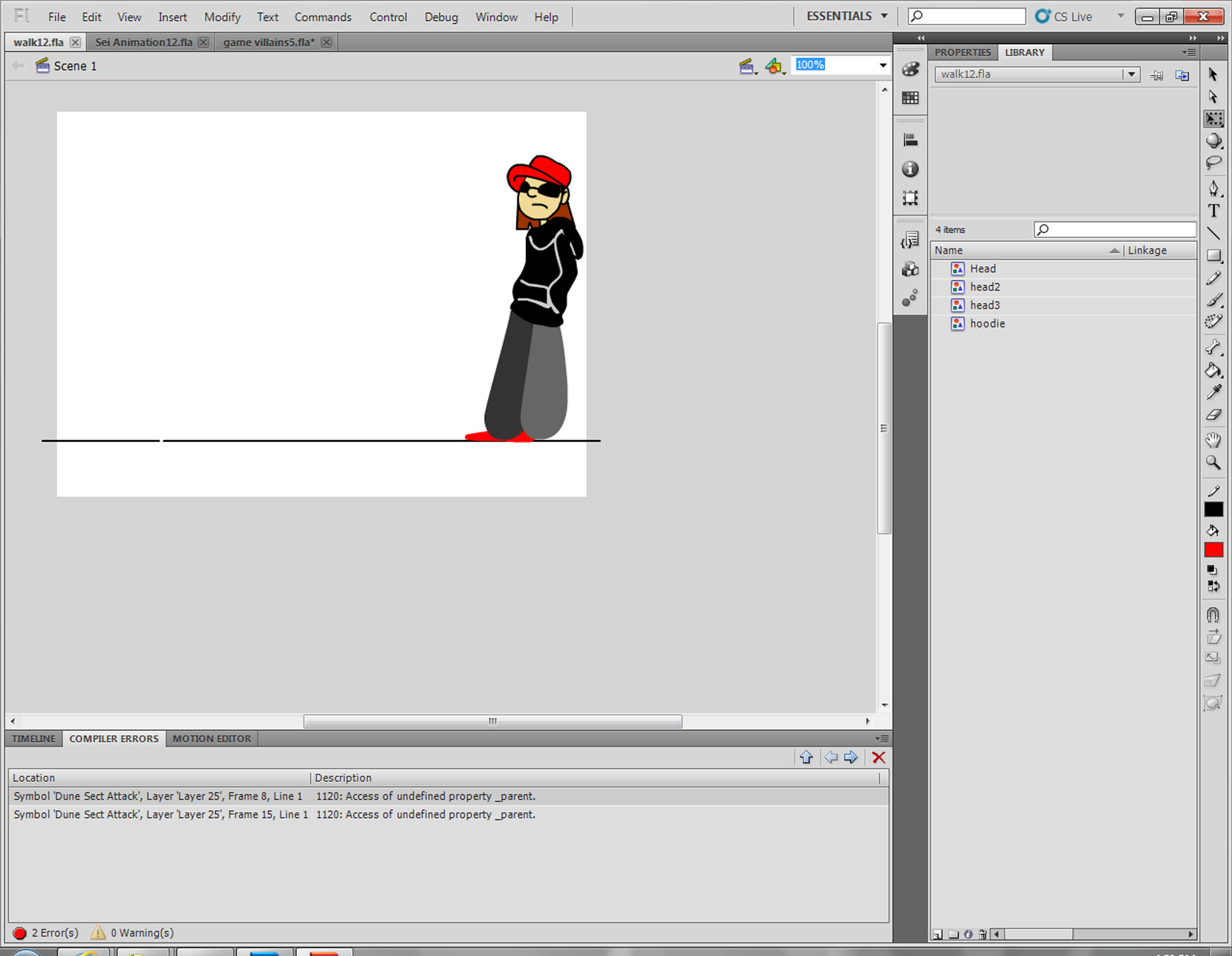Screen dimensions: 1232x956
Task: Click the Fill color red swatch
Action: pyautogui.click(x=1214, y=550)
